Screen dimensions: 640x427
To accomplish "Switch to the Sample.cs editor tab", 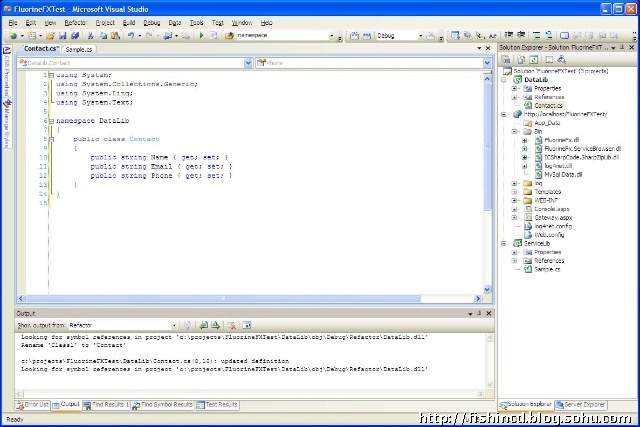I will click(x=79, y=49).
